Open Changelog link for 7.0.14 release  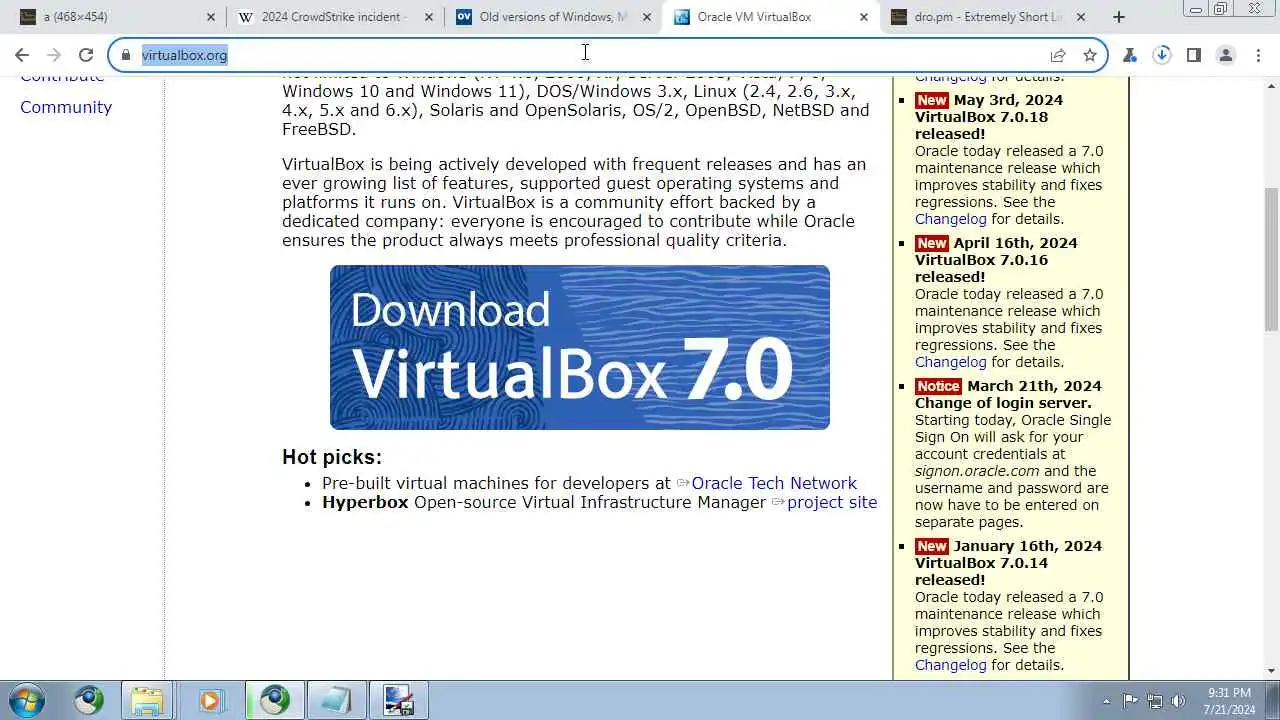(x=950, y=665)
